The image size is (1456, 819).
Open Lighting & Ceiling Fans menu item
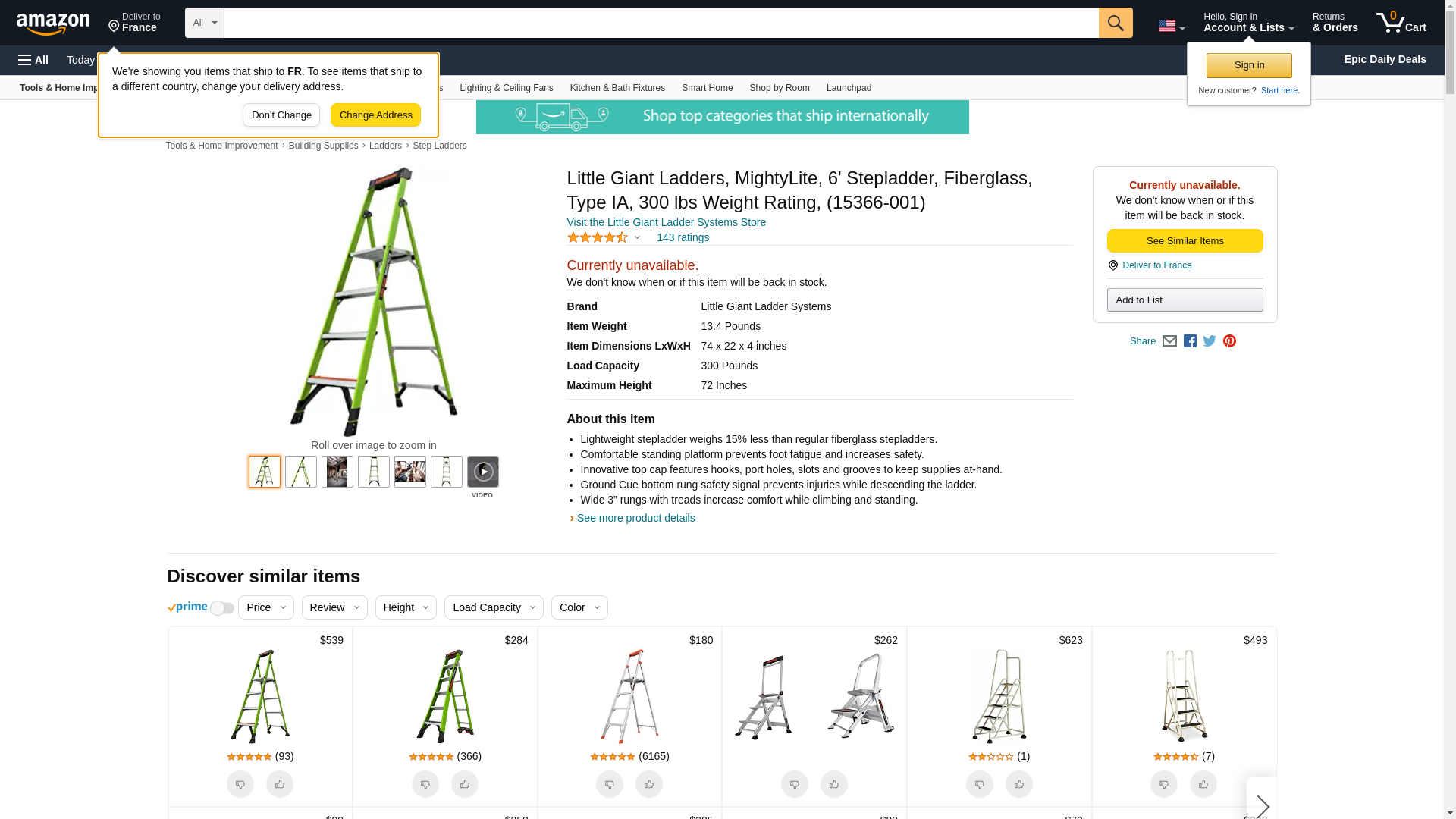(x=506, y=88)
